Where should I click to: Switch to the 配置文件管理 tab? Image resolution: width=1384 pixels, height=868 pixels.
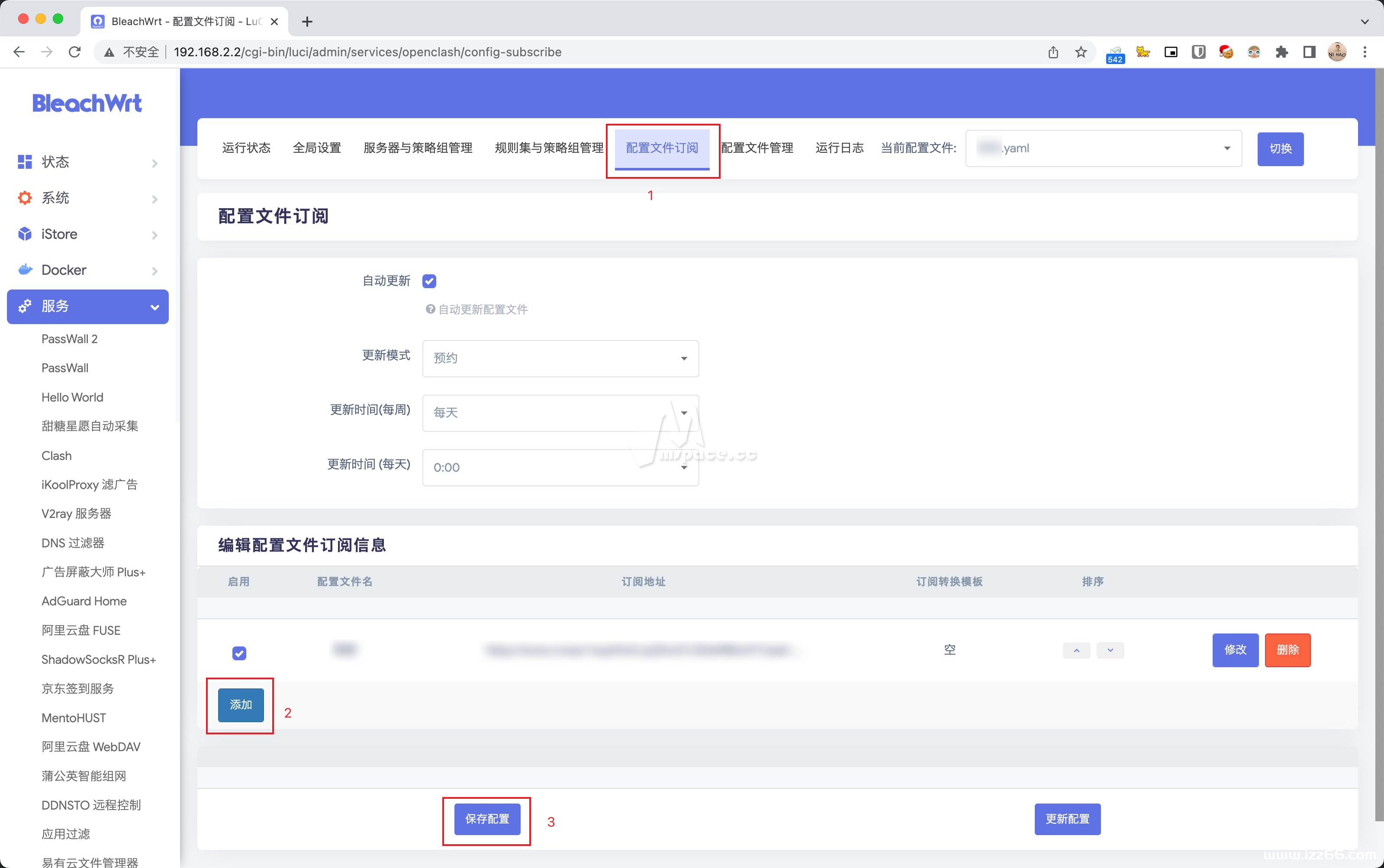(x=756, y=148)
